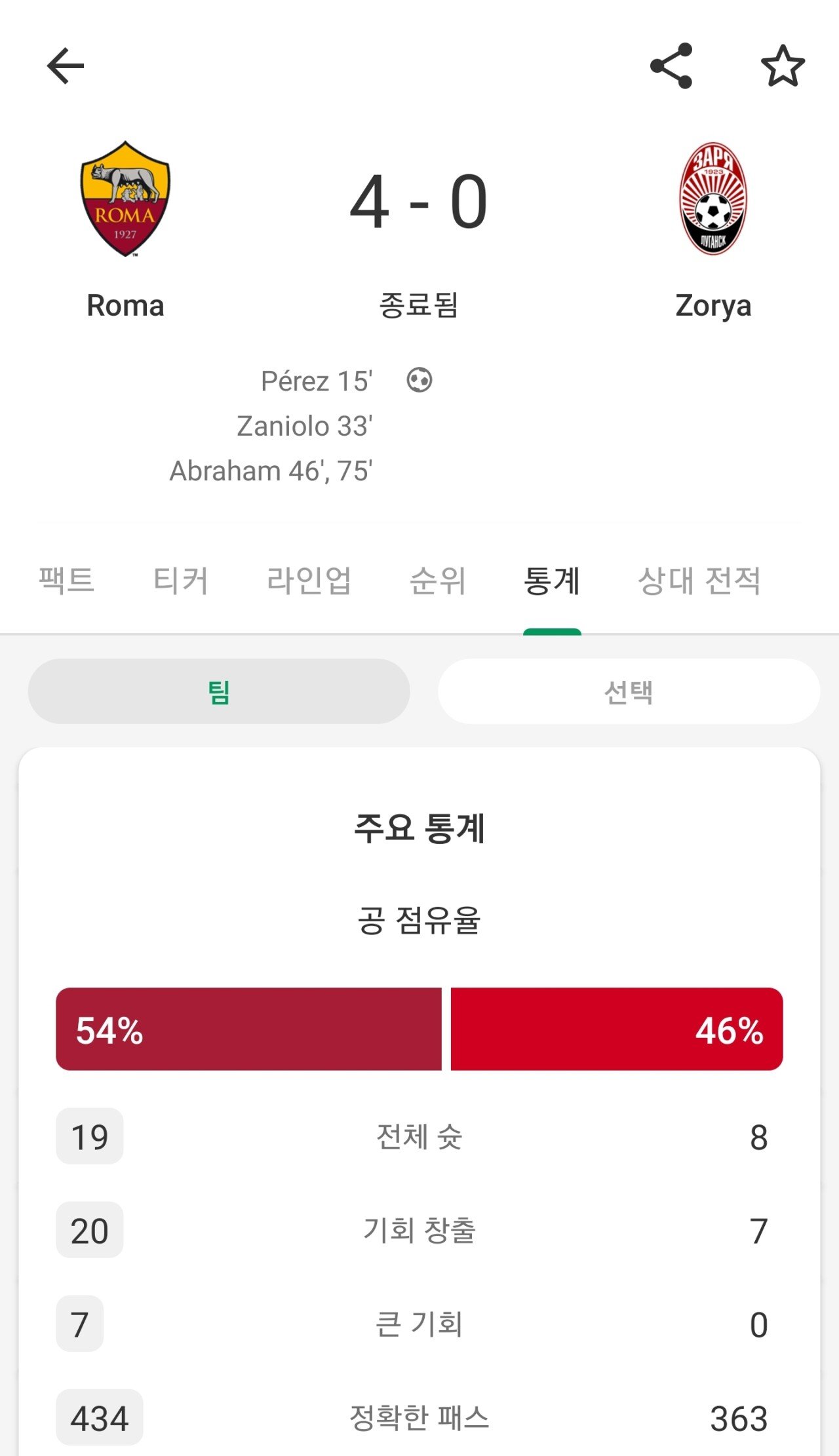Tap the football goal icon
The image size is (839, 1456).
pyautogui.click(x=419, y=380)
